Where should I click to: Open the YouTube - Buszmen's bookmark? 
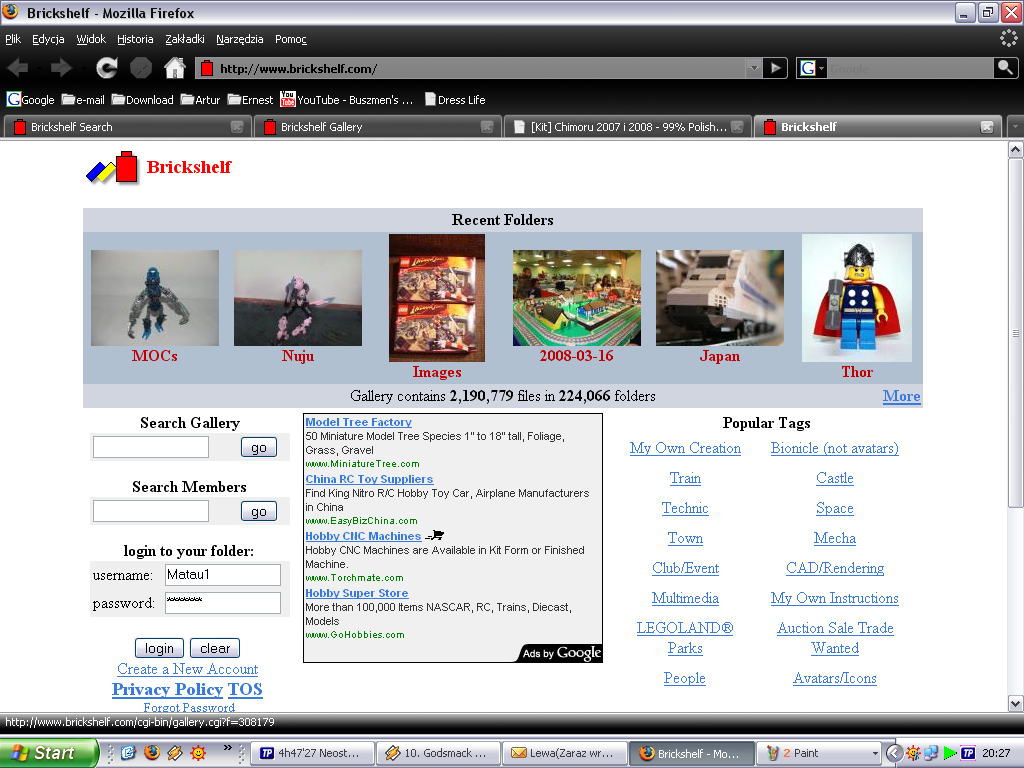click(346, 100)
